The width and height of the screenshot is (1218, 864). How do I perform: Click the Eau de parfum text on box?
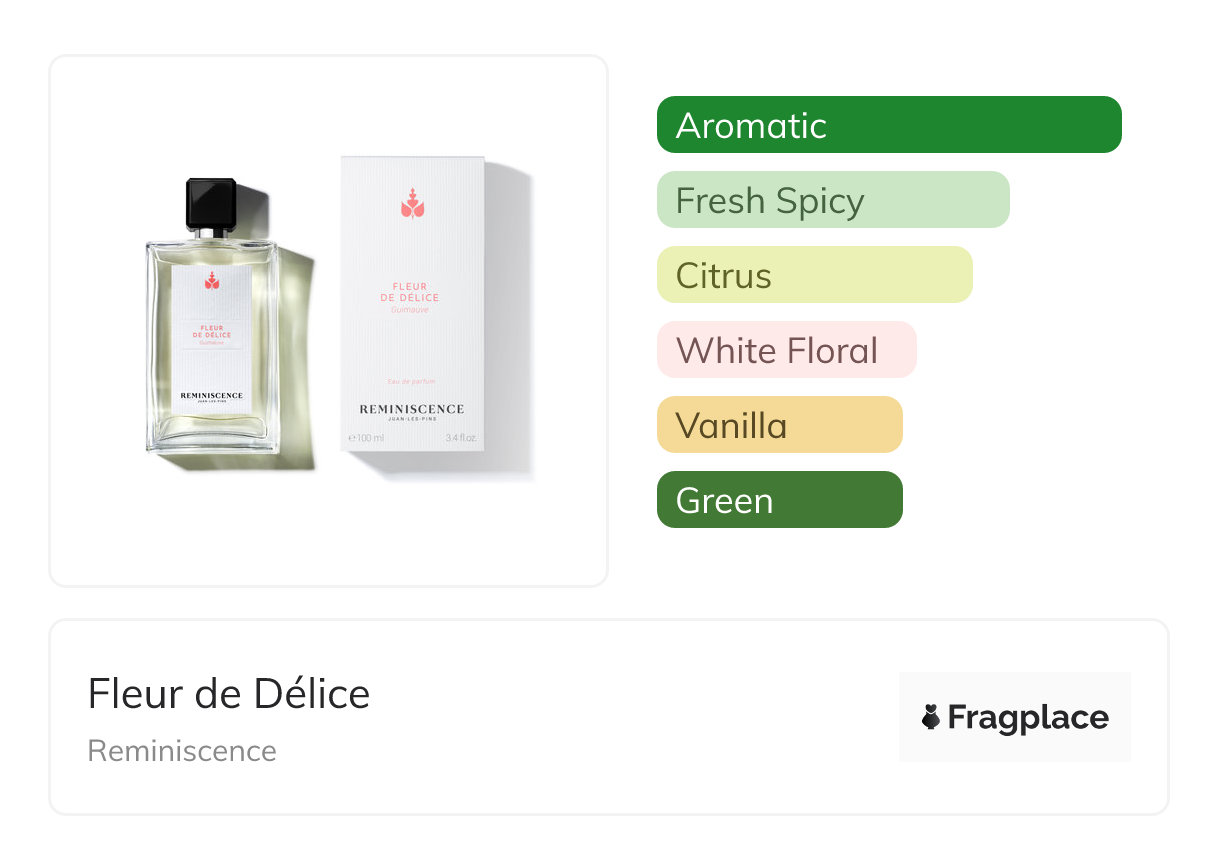[x=412, y=383]
